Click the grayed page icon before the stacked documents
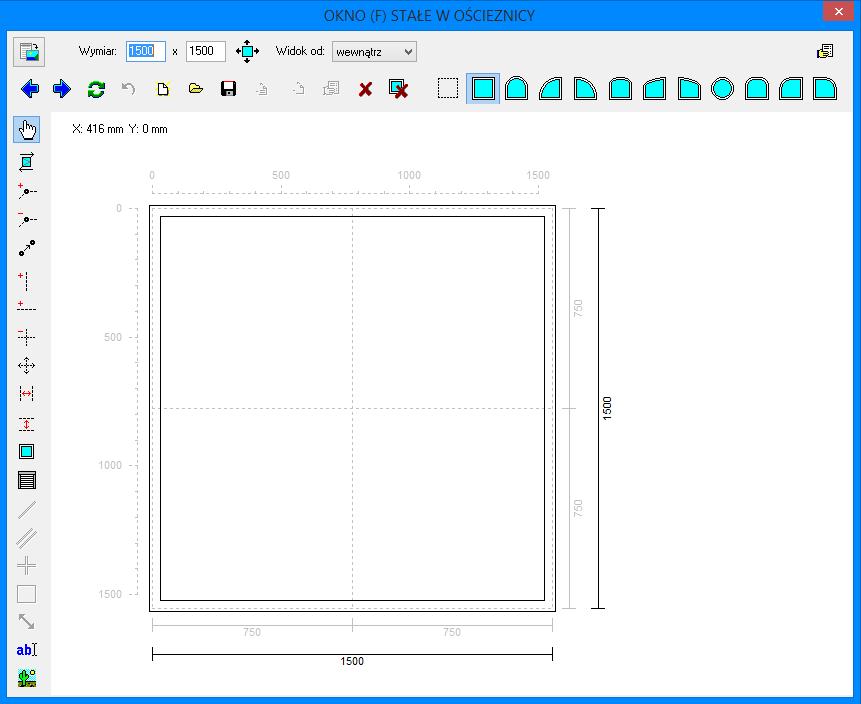 (298, 88)
